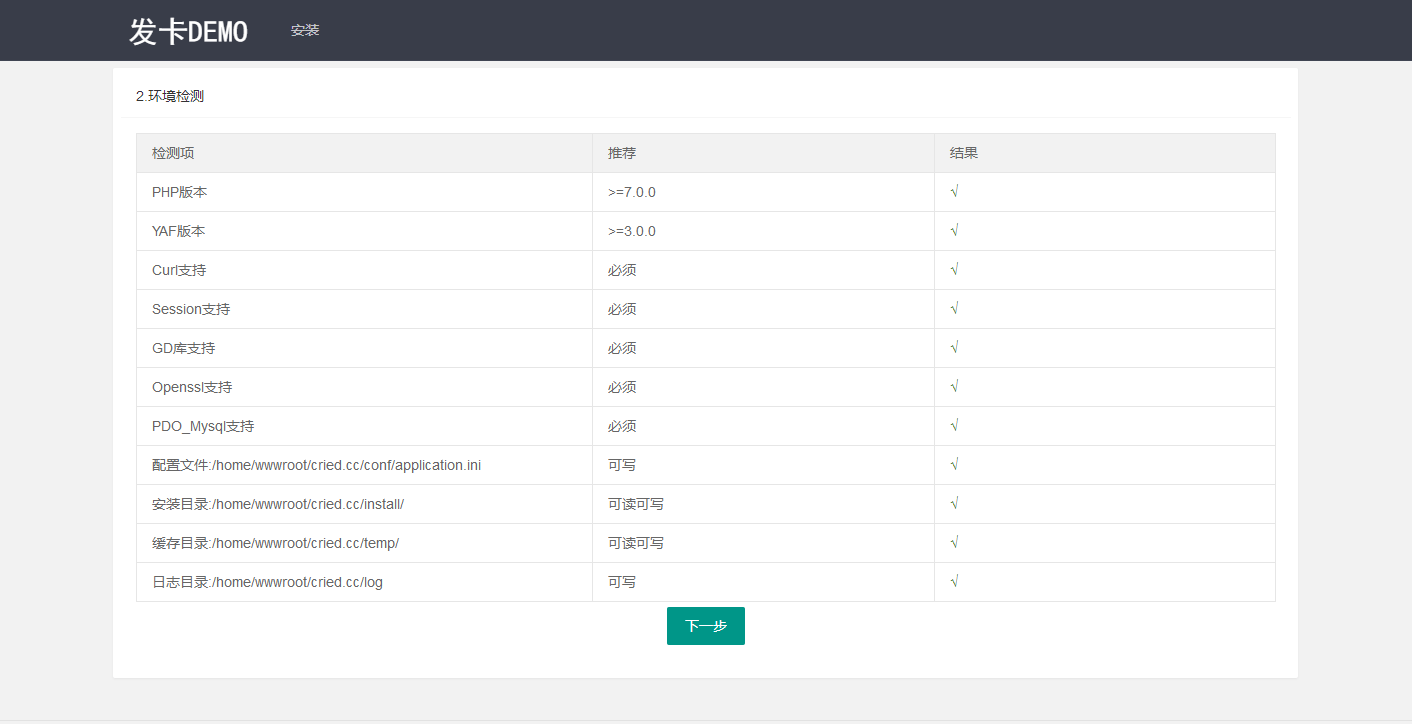Screen dimensions: 1412x724
Task: Click the check mark for PHP版本
Action: tap(955, 192)
